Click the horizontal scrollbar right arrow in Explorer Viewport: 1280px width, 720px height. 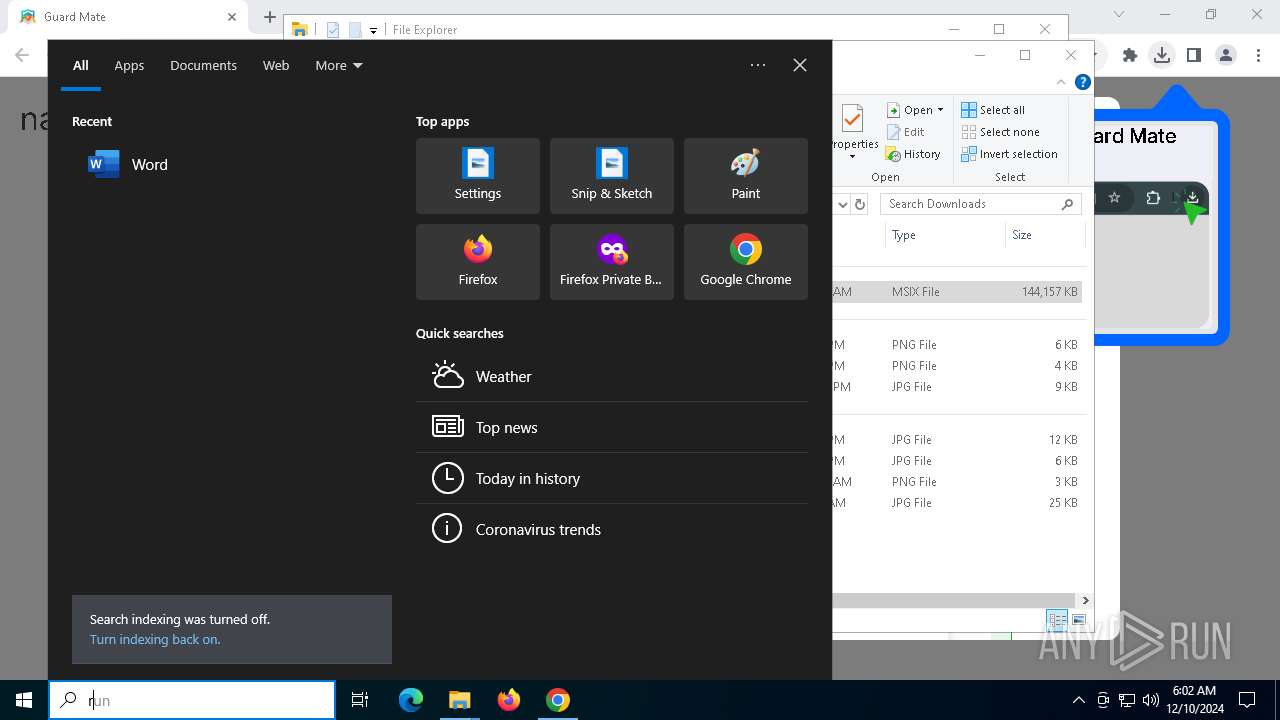pyautogui.click(x=1085, y=600)
